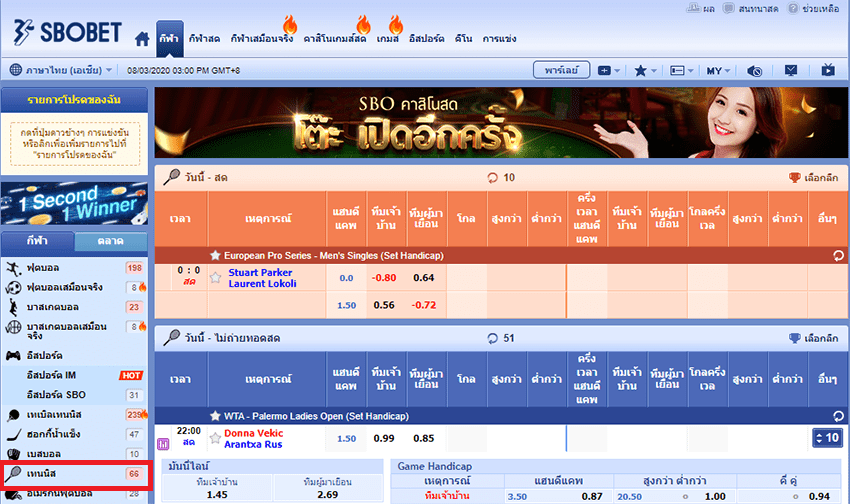Viewport: 850px width, 504px height.
Task: Click the ผล results link at top
Action: 701,8
